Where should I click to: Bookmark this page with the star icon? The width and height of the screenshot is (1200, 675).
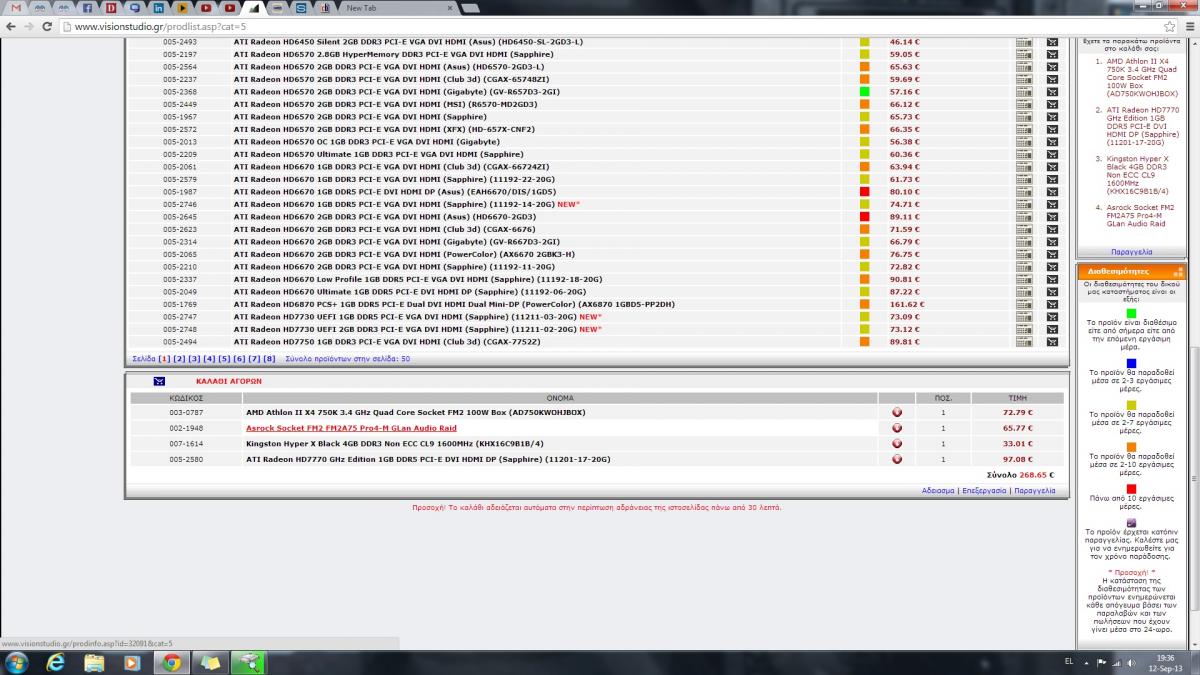1169,26
